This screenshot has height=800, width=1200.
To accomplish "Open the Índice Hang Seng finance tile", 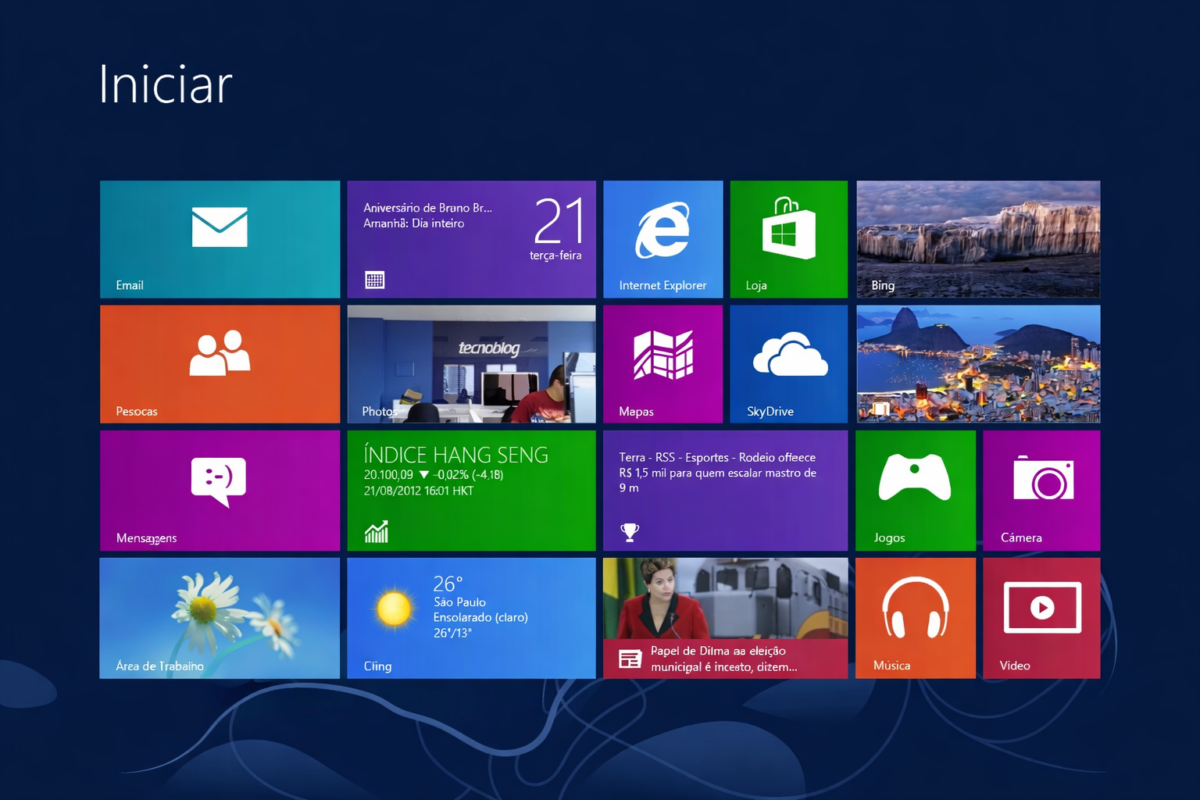I will [x=471, y=490].
